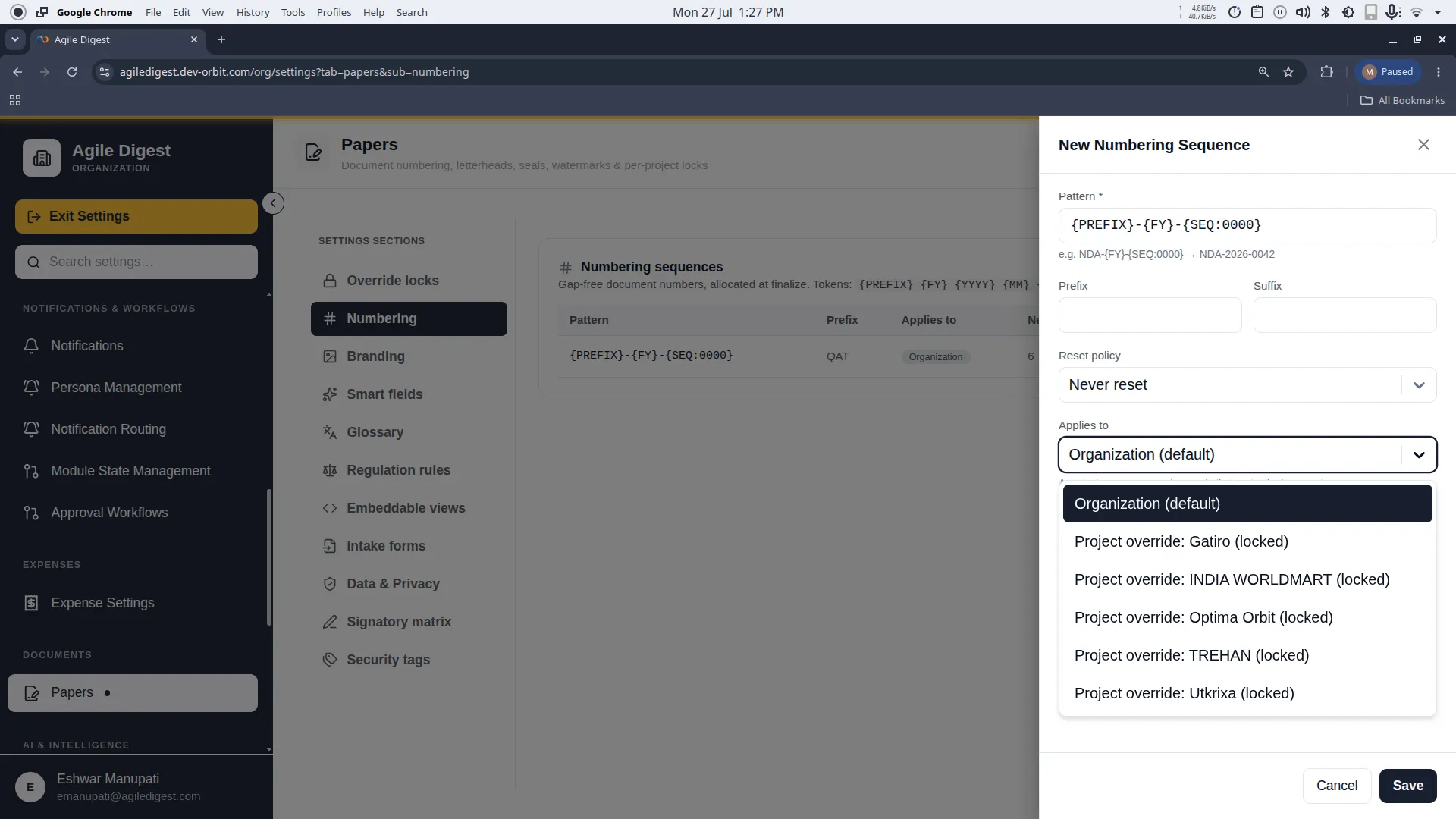Collapse the Applies to dropdown arrow

pos(1419,454)
